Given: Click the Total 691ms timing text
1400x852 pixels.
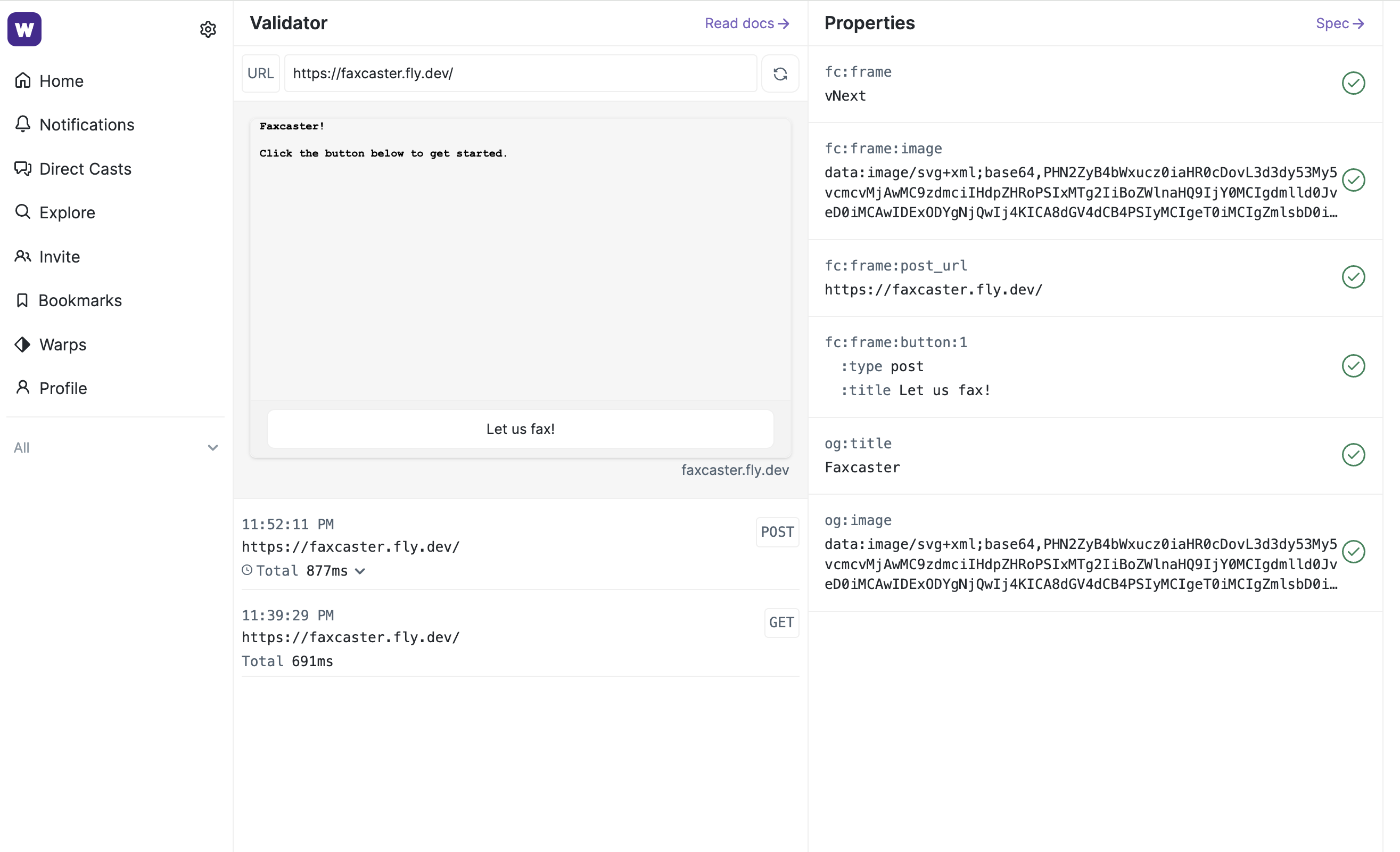Looking at the screenshot, I should tap(287, 661).
